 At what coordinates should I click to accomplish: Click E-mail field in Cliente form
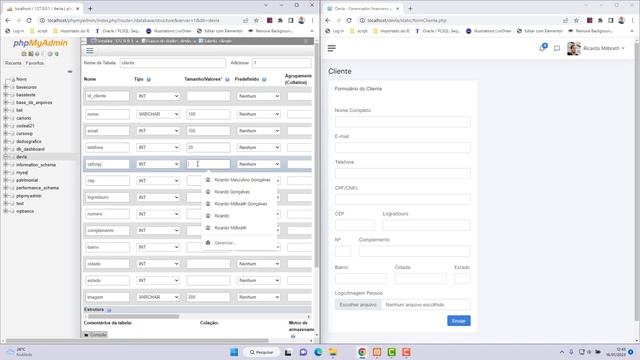point(402,147)
